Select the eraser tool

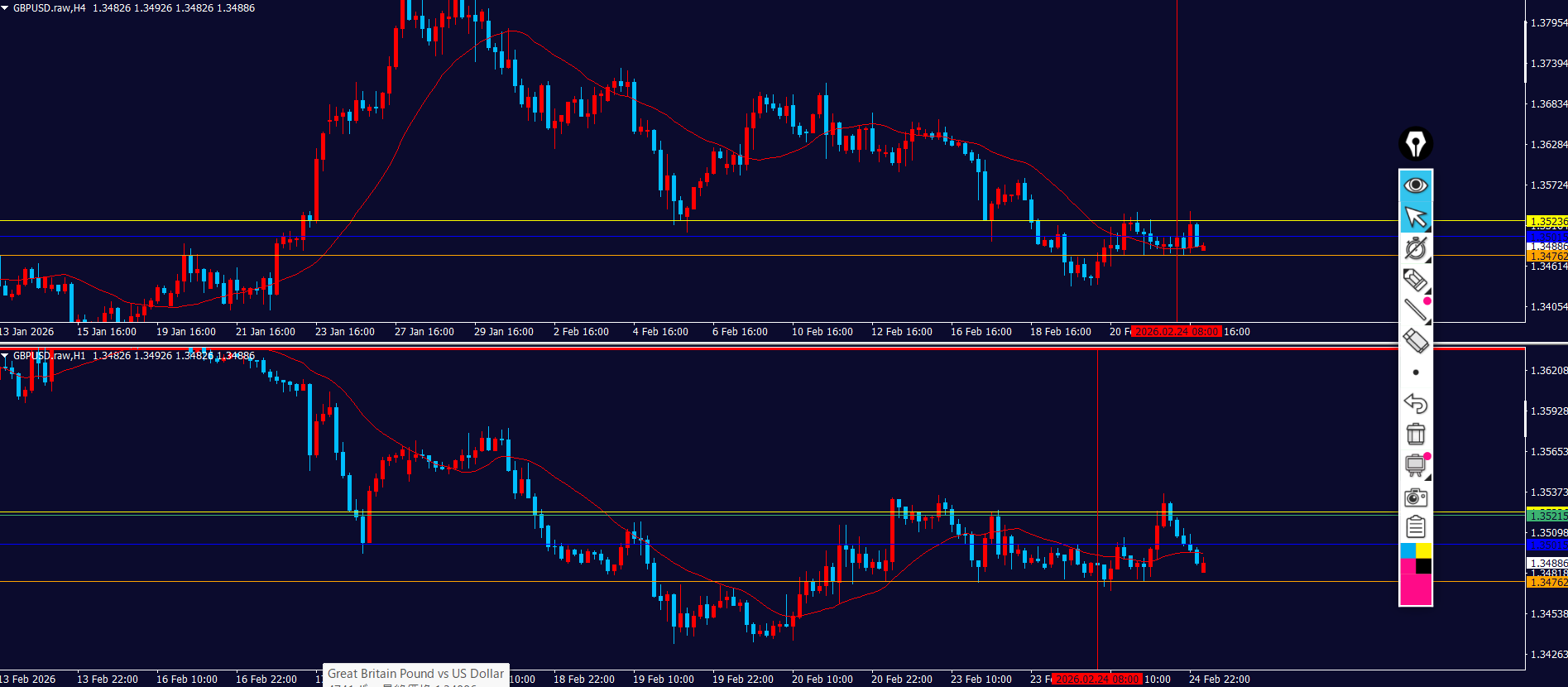pyautogui.click(x=1415, y=340)
